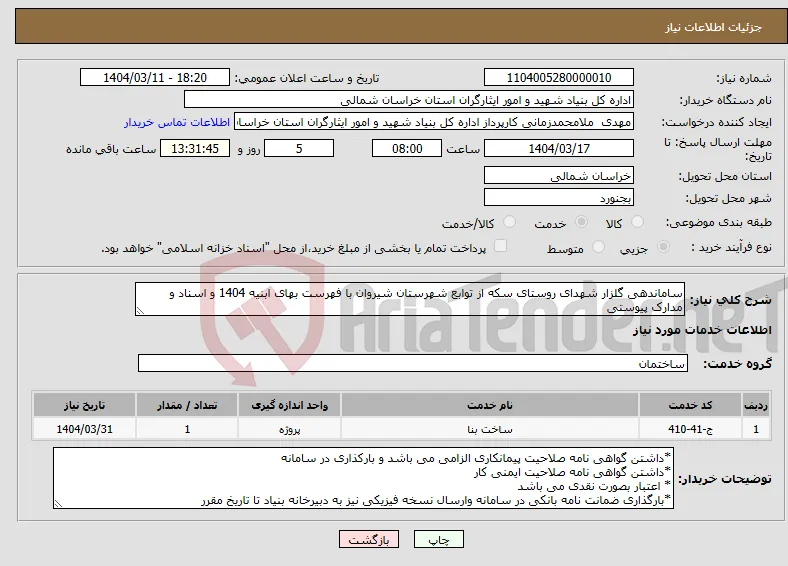The width and height of the screenshot is (788, 566).
Task: Click the نوع فرآیند خرید label
Action: (x=731, y=247)
